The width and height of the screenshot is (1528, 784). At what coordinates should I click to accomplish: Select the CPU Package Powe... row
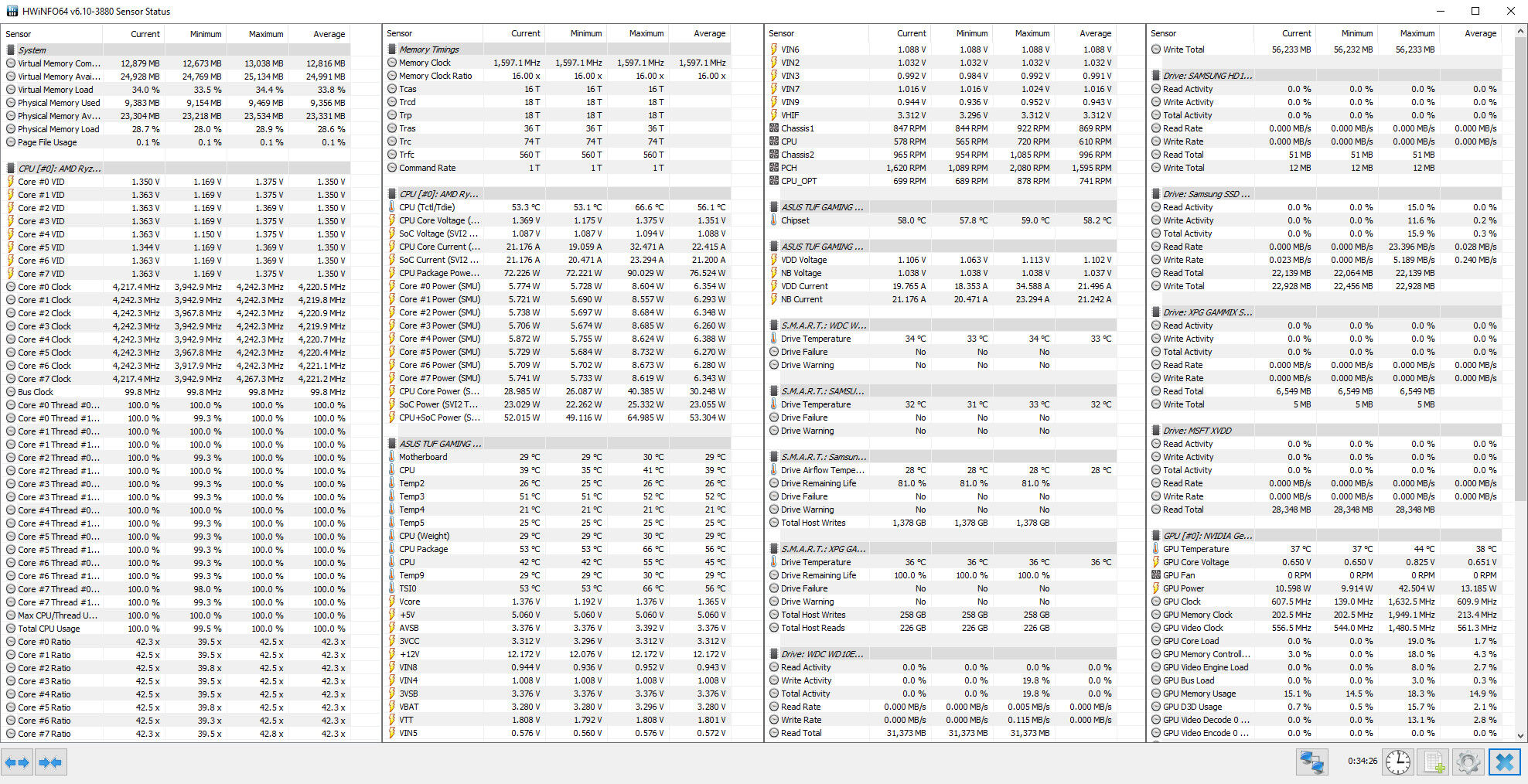pos(558,273)
